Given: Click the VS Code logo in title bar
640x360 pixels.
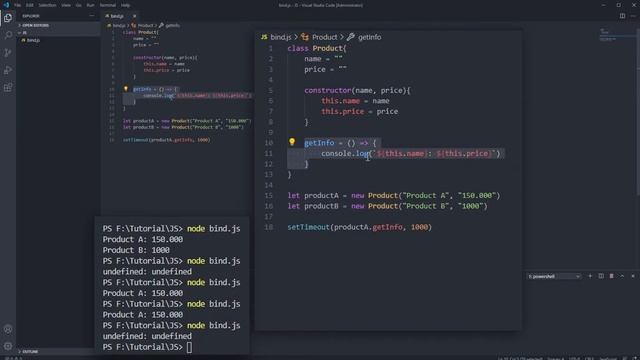Looking at the screenshot, I should 6,5.
